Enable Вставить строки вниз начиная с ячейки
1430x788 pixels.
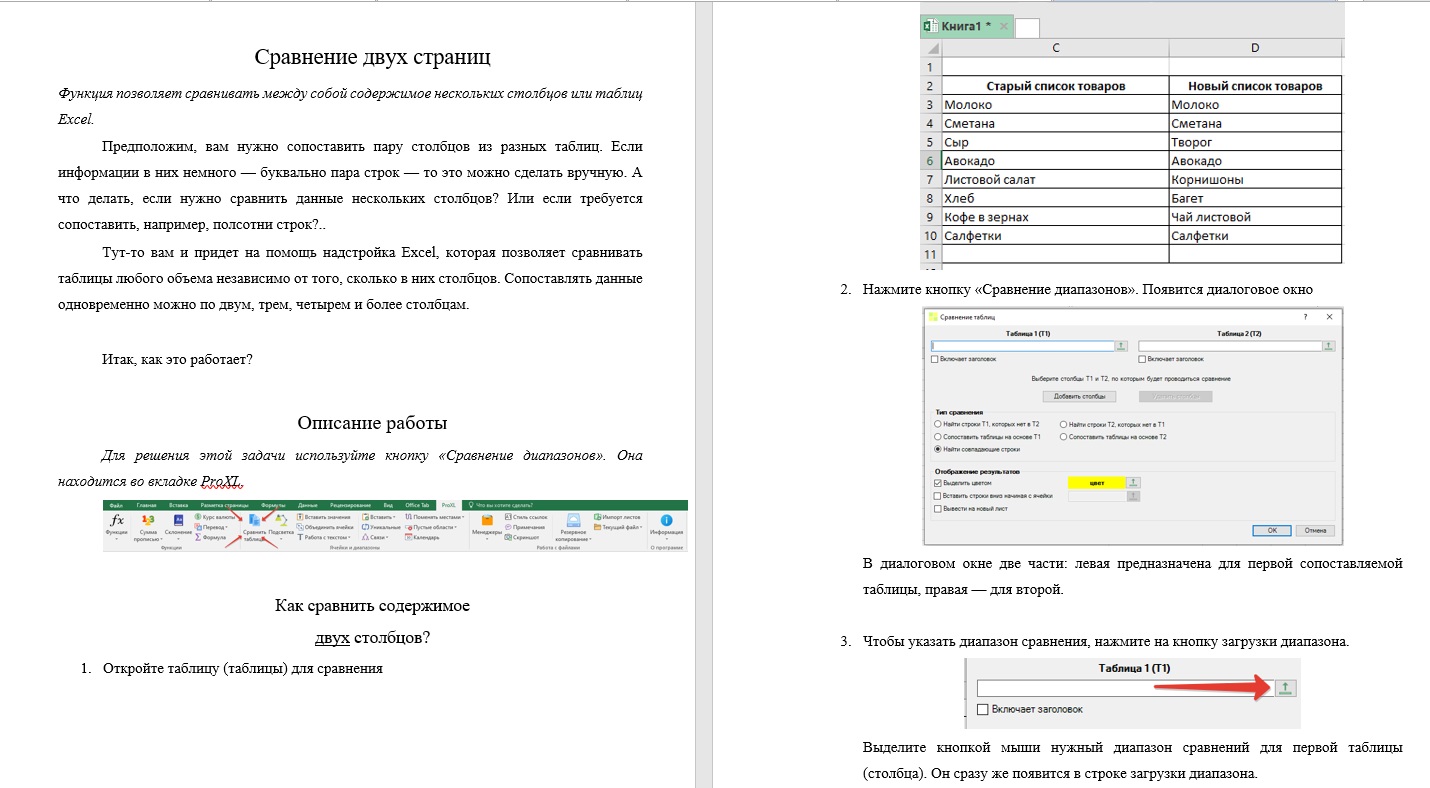click(937, 495)
